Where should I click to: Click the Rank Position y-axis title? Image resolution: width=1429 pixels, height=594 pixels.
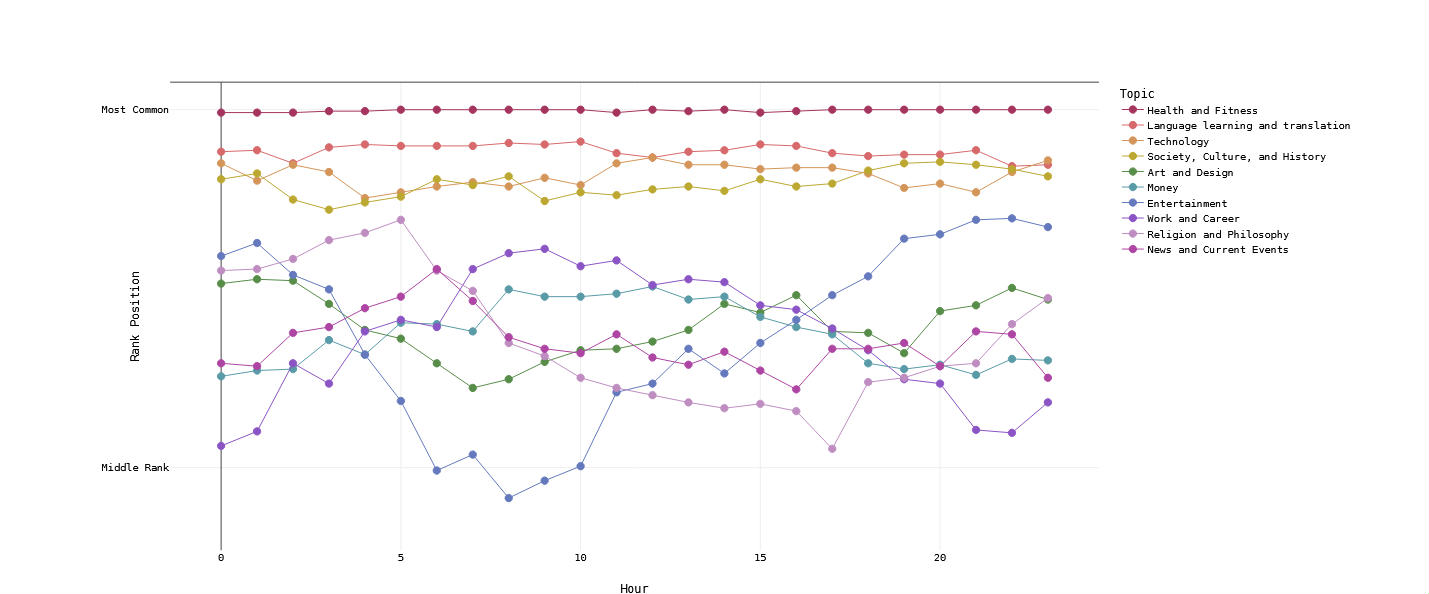click(x=135, y=315)
